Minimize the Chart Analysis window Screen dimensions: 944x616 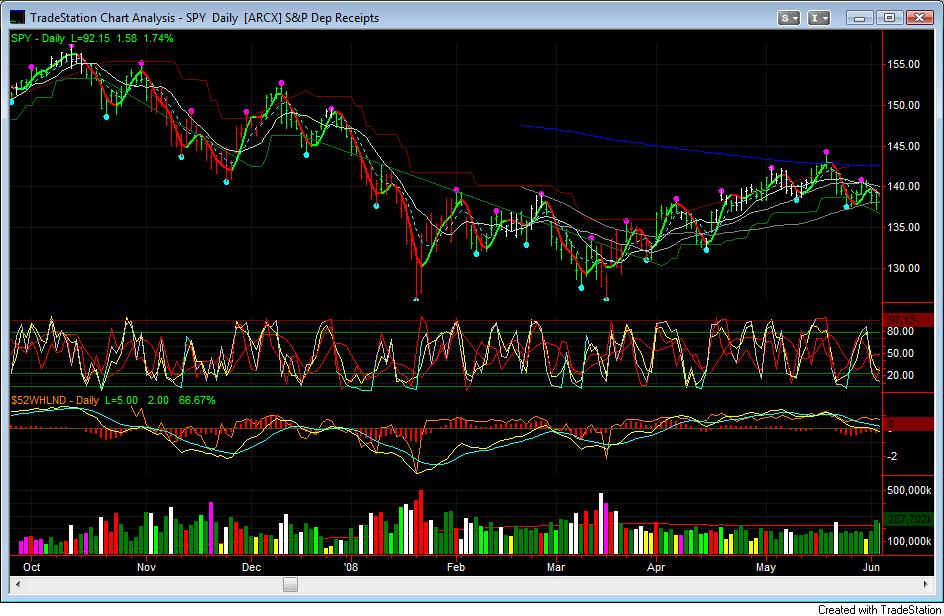pos(859,18)
